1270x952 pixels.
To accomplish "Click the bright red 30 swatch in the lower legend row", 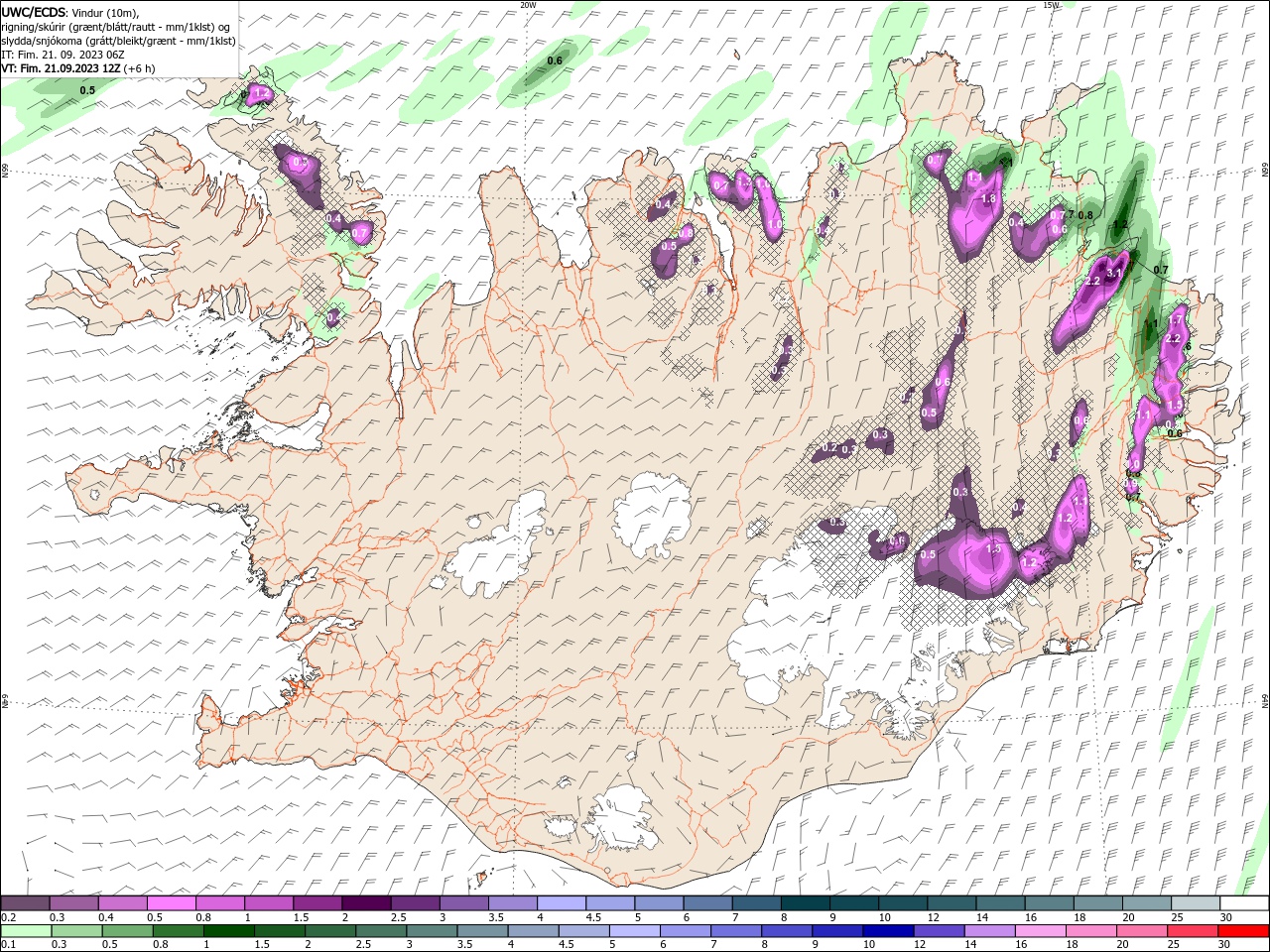I will (1243, 931).
